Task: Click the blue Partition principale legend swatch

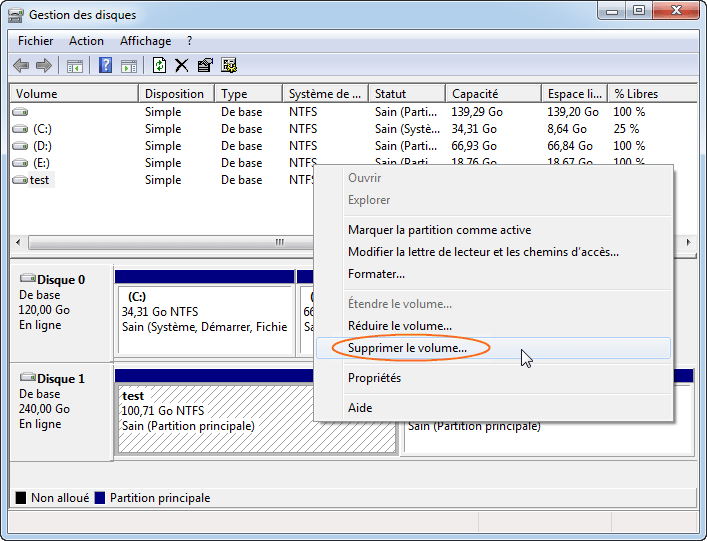Action: pos(100,498)
